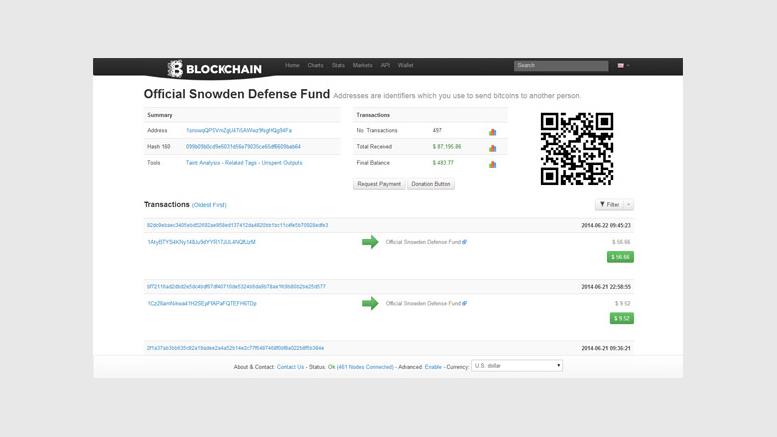The width and height of the screenshot is (777, 437).
Task: Open the language flag dropdown
Action: tap(623, 65)
